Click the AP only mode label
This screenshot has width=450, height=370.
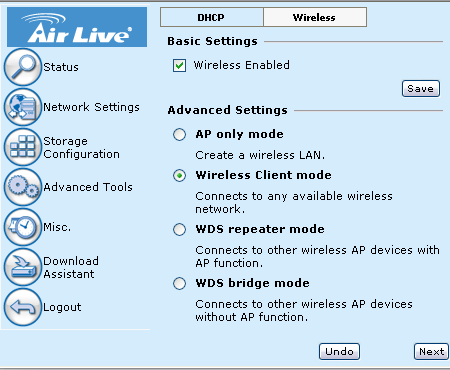240,134
